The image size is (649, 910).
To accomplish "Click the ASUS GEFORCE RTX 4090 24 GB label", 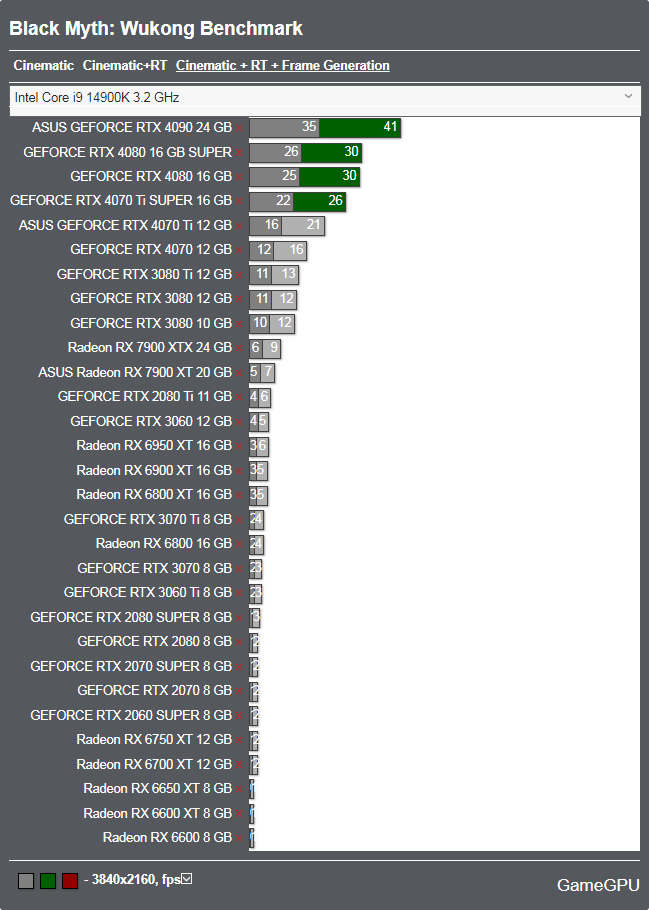I will pos(132,127).
